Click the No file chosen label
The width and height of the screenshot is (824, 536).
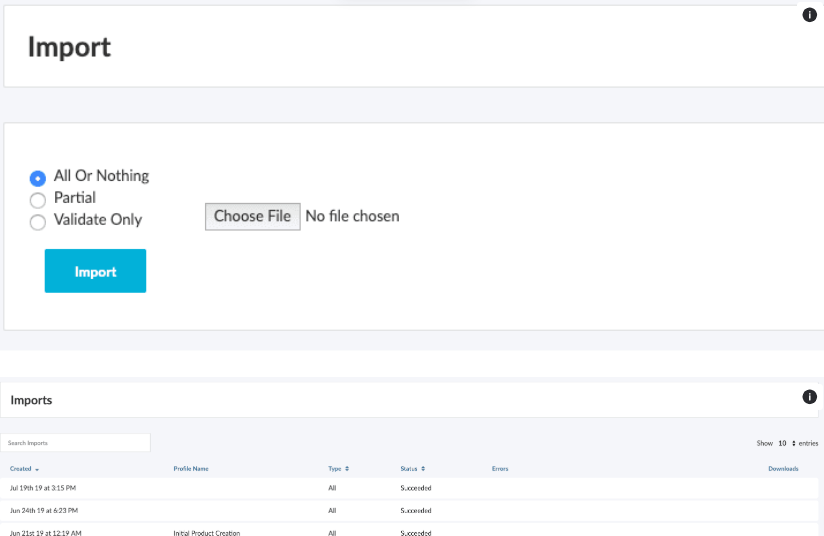tap(352, 216)
